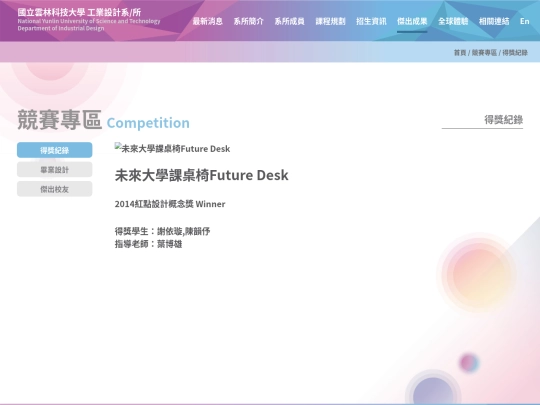
Task: Click the heading 未來大學課桌椅Future Desk
Action: pyautogui.click(x=201, y=175)
